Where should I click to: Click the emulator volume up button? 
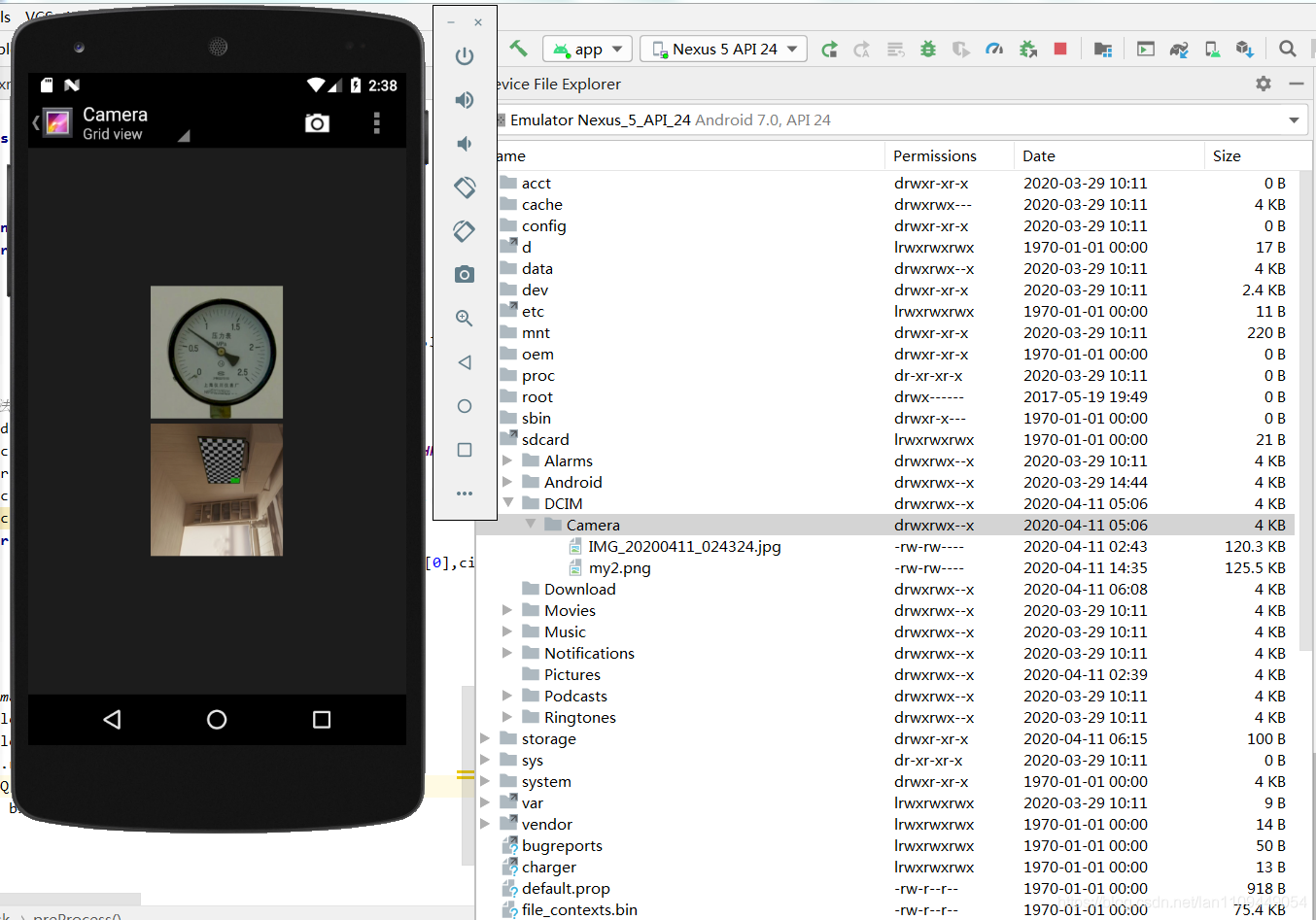click(x=465, y=100)
